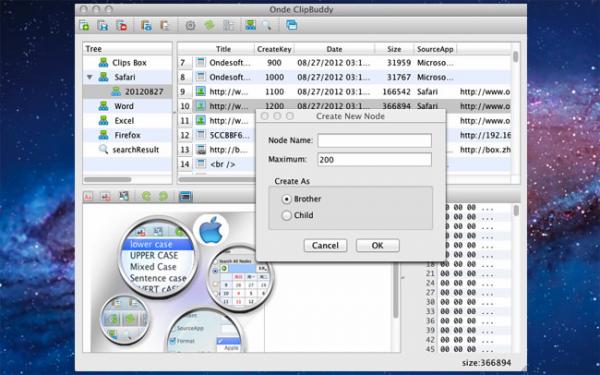Click the blue save floppy toolbar icon

coord(103,26)
